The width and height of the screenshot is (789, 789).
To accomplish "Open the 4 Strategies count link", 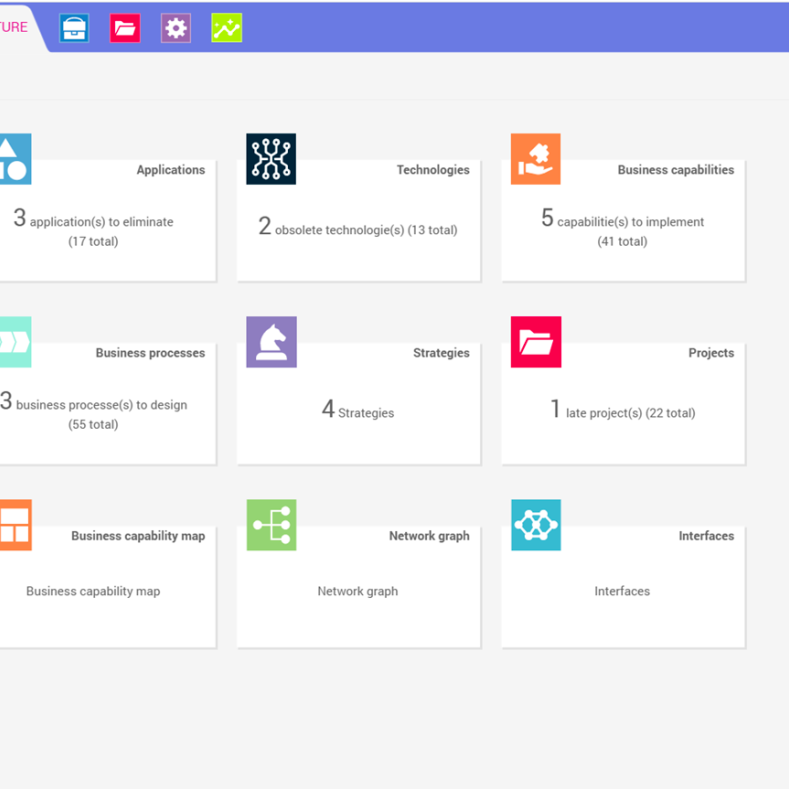I will point(357,412).
